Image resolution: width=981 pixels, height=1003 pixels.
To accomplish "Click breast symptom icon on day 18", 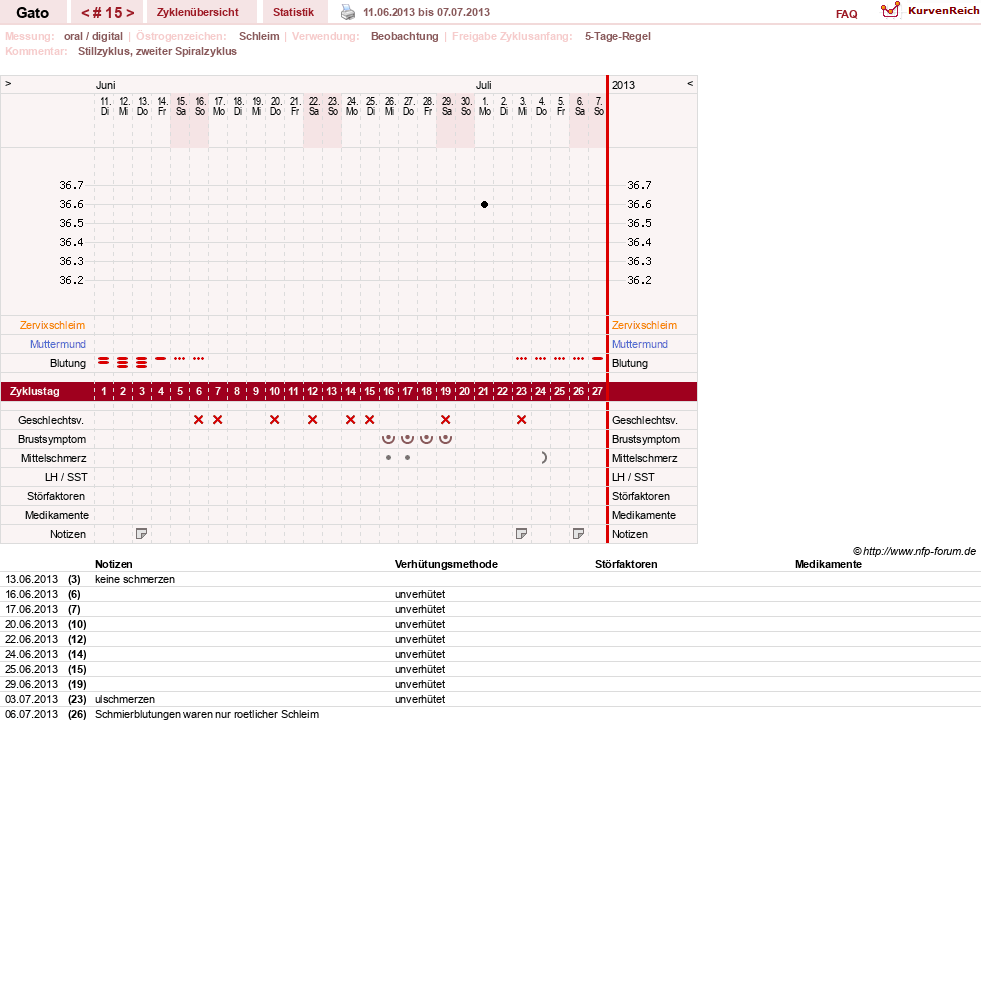I will (427, 438).
